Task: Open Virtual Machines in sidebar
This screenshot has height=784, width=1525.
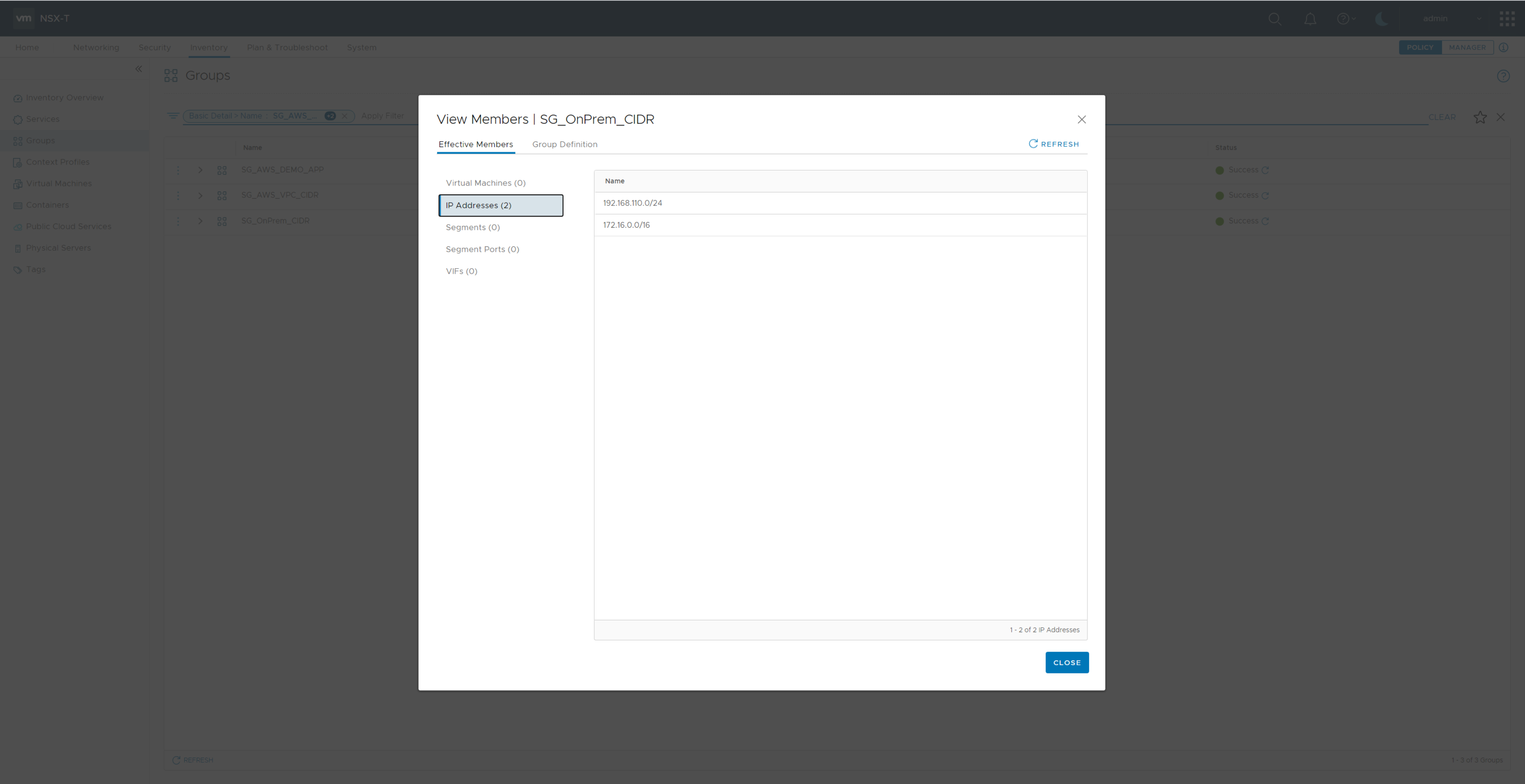Action: click(x=58, y=184)
